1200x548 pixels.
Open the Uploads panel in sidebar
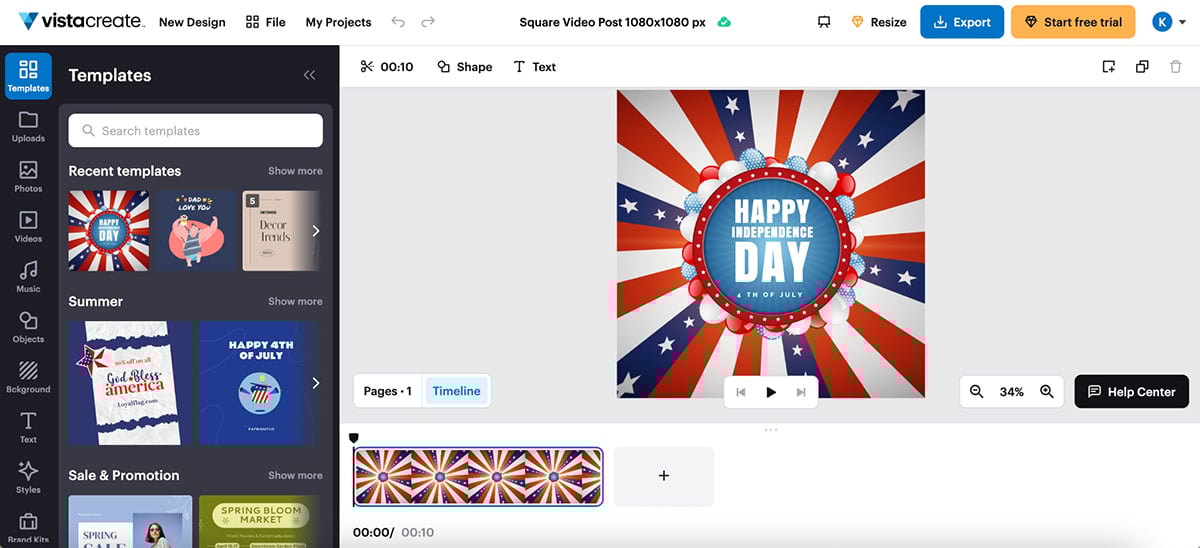click(x=28, y=127)
